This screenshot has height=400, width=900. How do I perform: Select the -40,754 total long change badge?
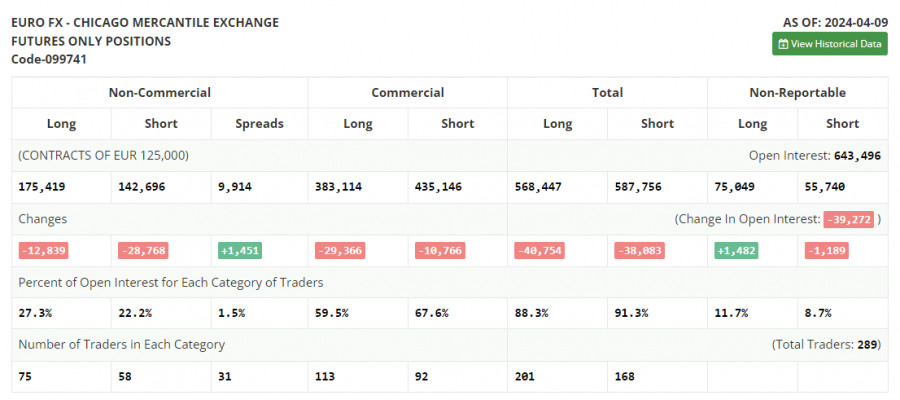(x=541, y=251)
